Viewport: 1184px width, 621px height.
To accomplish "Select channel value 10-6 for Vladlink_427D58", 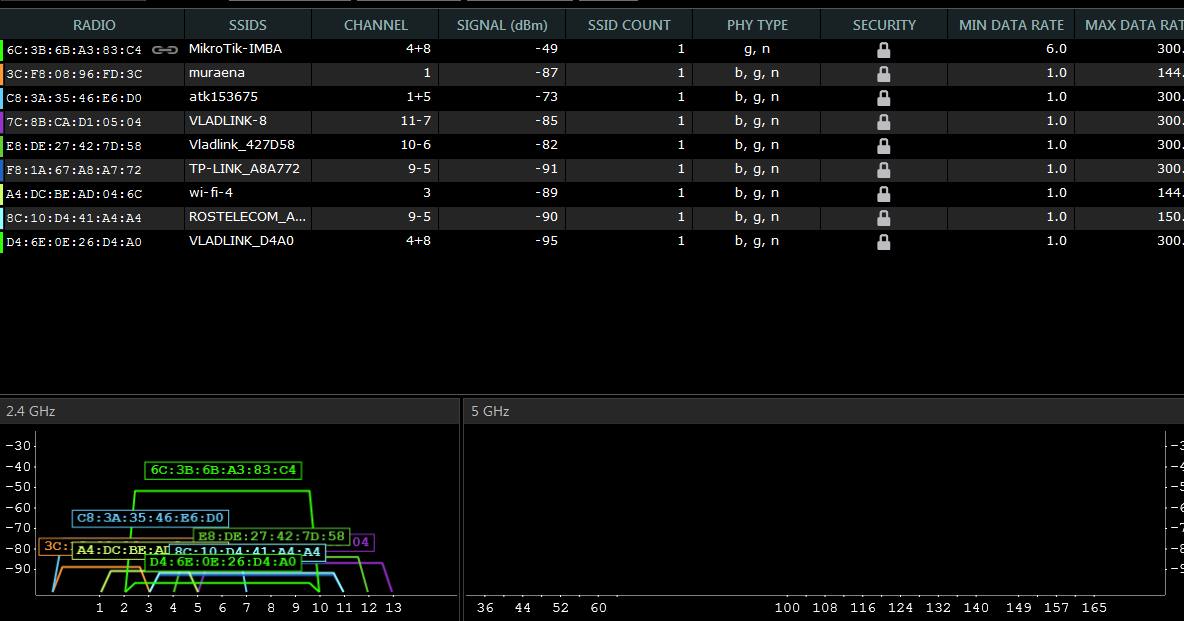I will click(x=415, y=144).
